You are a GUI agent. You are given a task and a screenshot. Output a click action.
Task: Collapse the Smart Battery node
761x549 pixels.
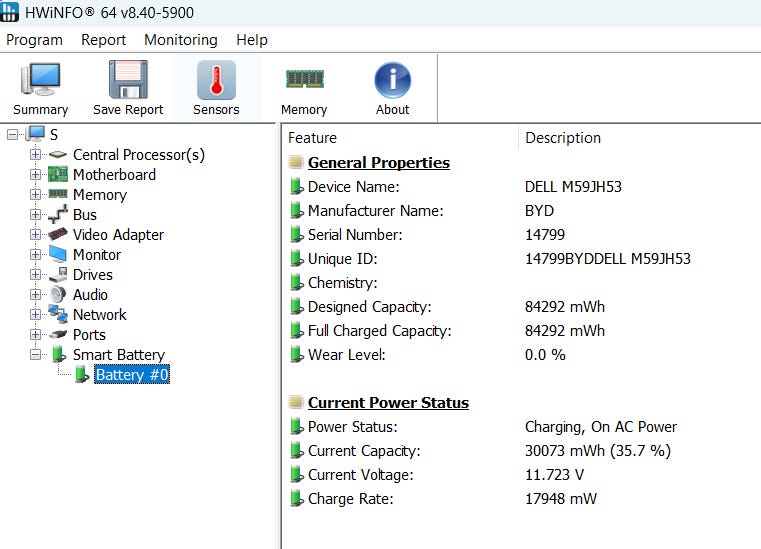pos(36,355)
